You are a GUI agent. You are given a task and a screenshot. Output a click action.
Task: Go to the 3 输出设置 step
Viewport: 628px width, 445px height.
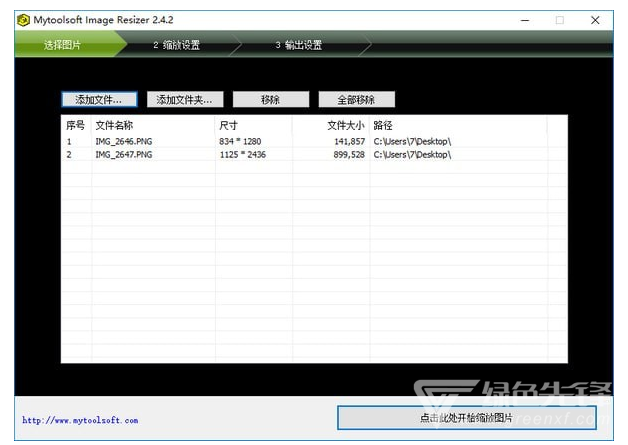[x=299, y=45]
